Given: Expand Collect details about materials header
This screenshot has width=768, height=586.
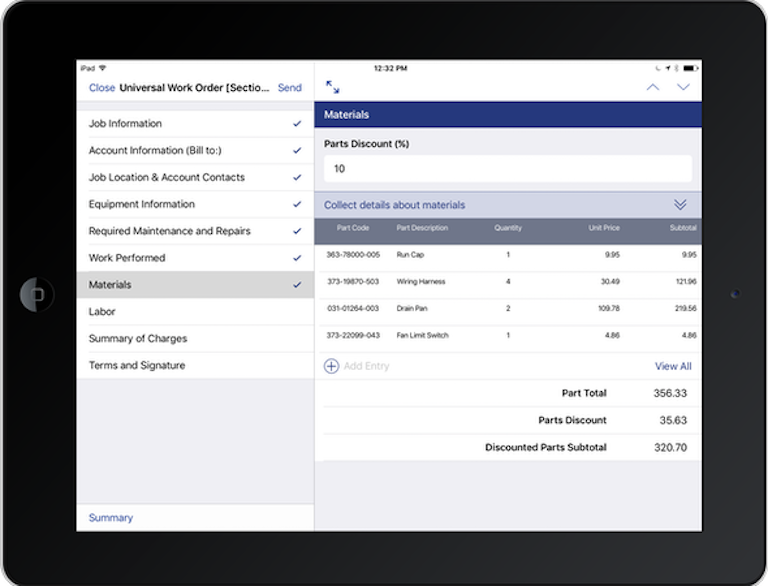Looking at the screenshot, I should coord(394,205).
